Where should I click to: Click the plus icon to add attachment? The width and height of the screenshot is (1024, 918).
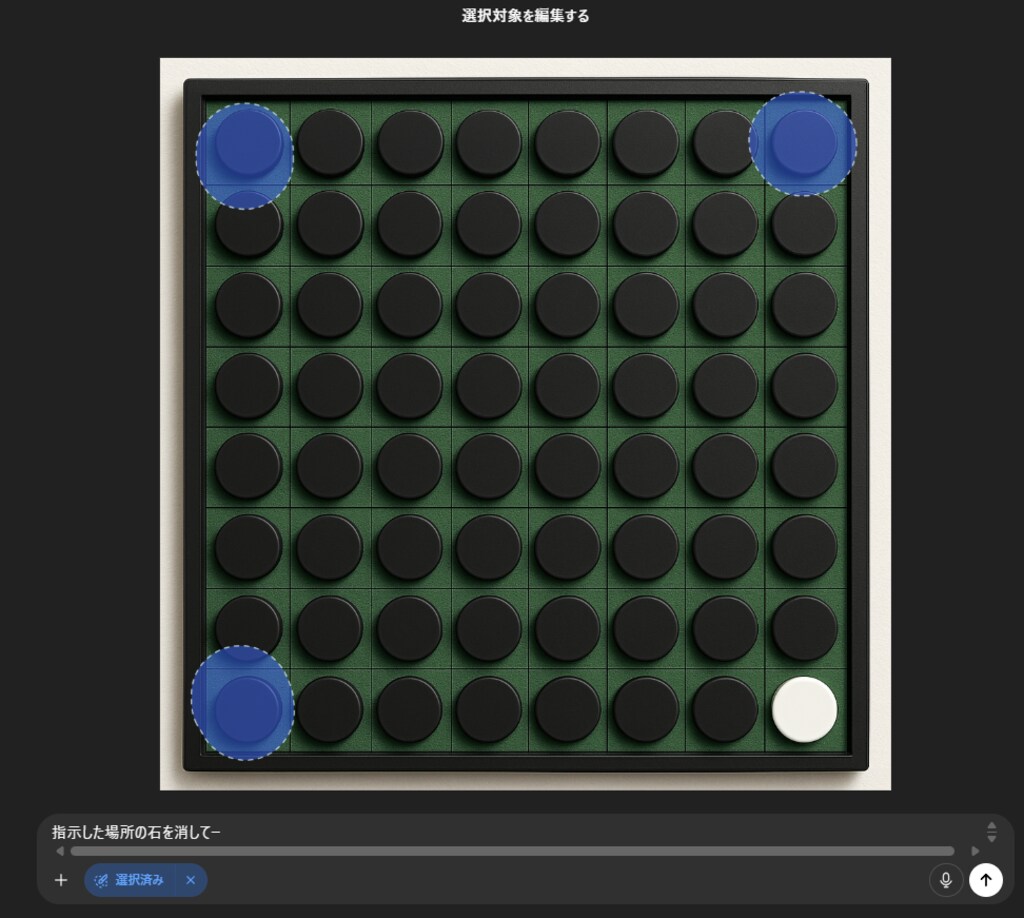pyautogui.click(x=61, y=880)
